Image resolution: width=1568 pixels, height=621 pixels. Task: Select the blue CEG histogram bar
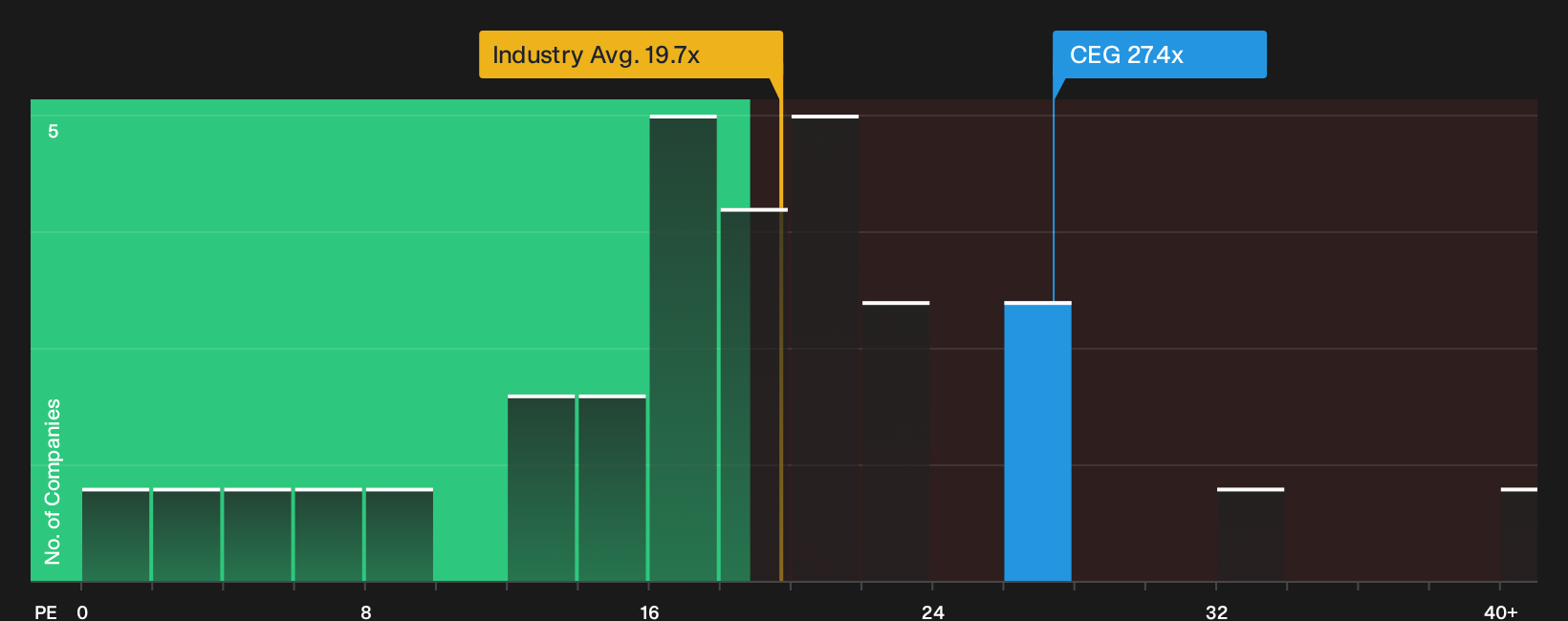(x=1037, y=441)
